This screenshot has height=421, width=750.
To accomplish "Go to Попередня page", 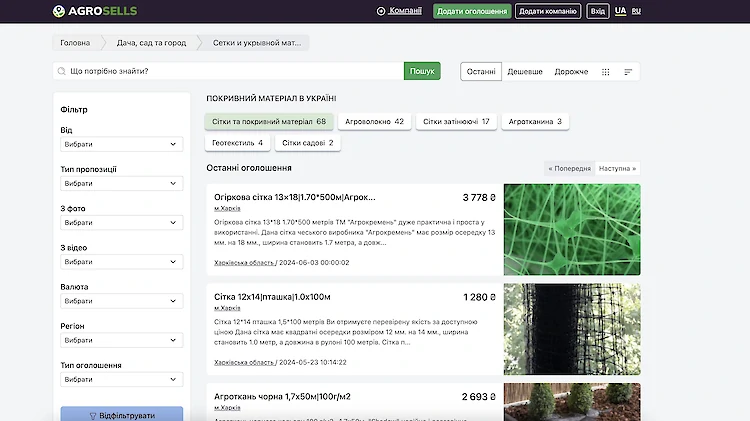I will pos(569,168).
